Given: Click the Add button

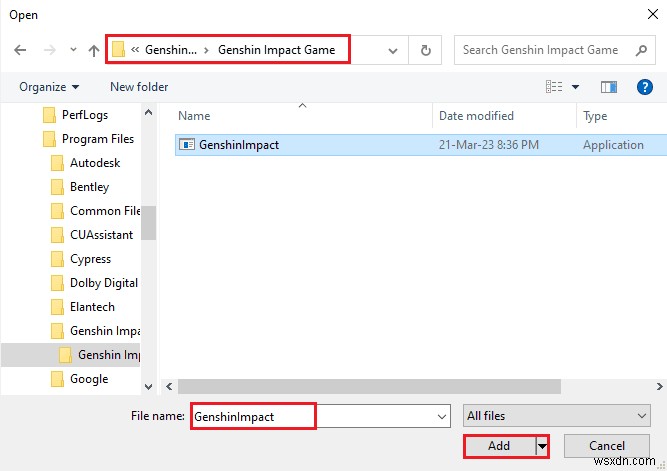Looking at the screenshot, I should coord(499,446).
